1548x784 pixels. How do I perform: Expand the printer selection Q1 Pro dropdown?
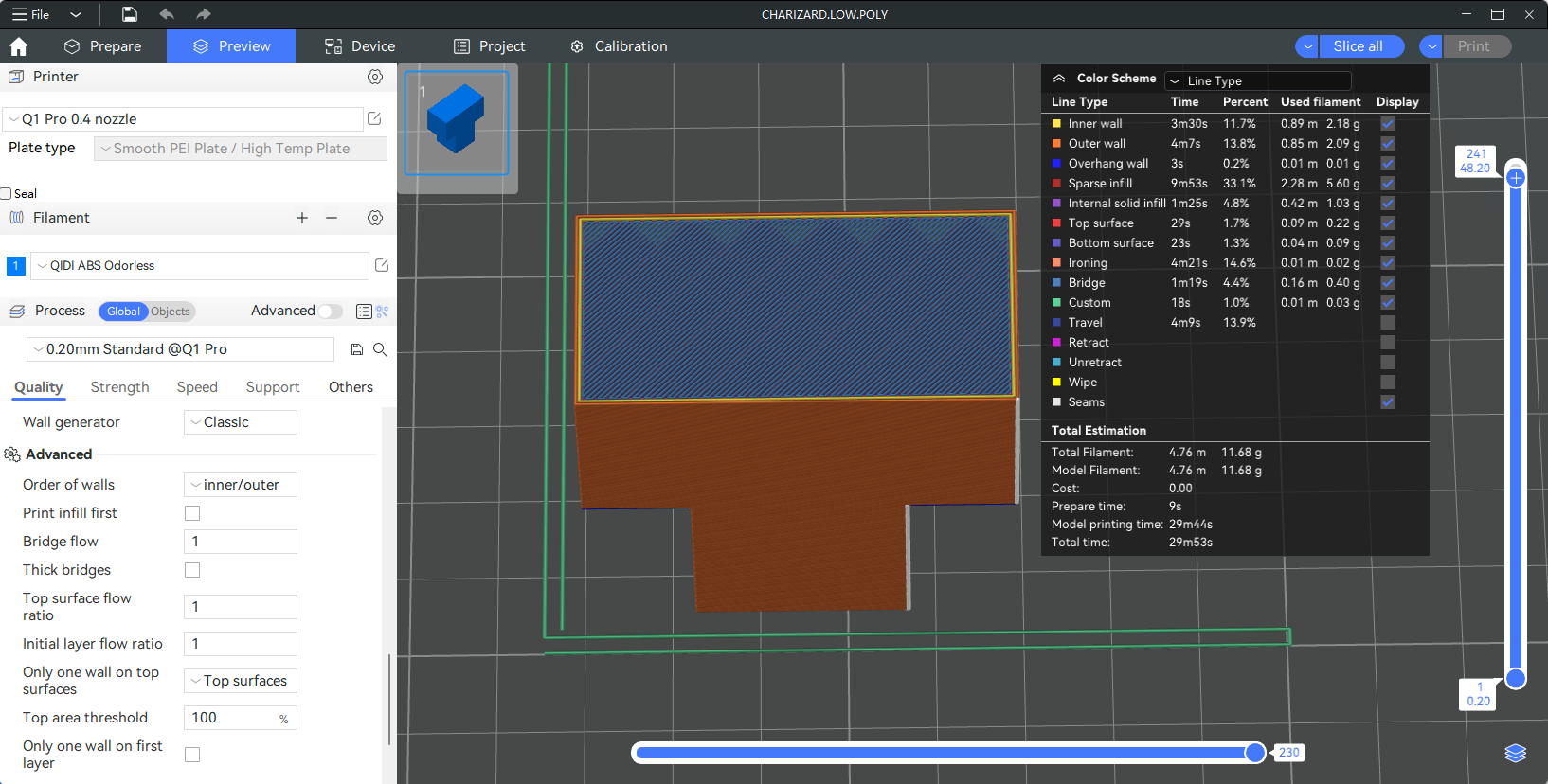tap(183, 119)
